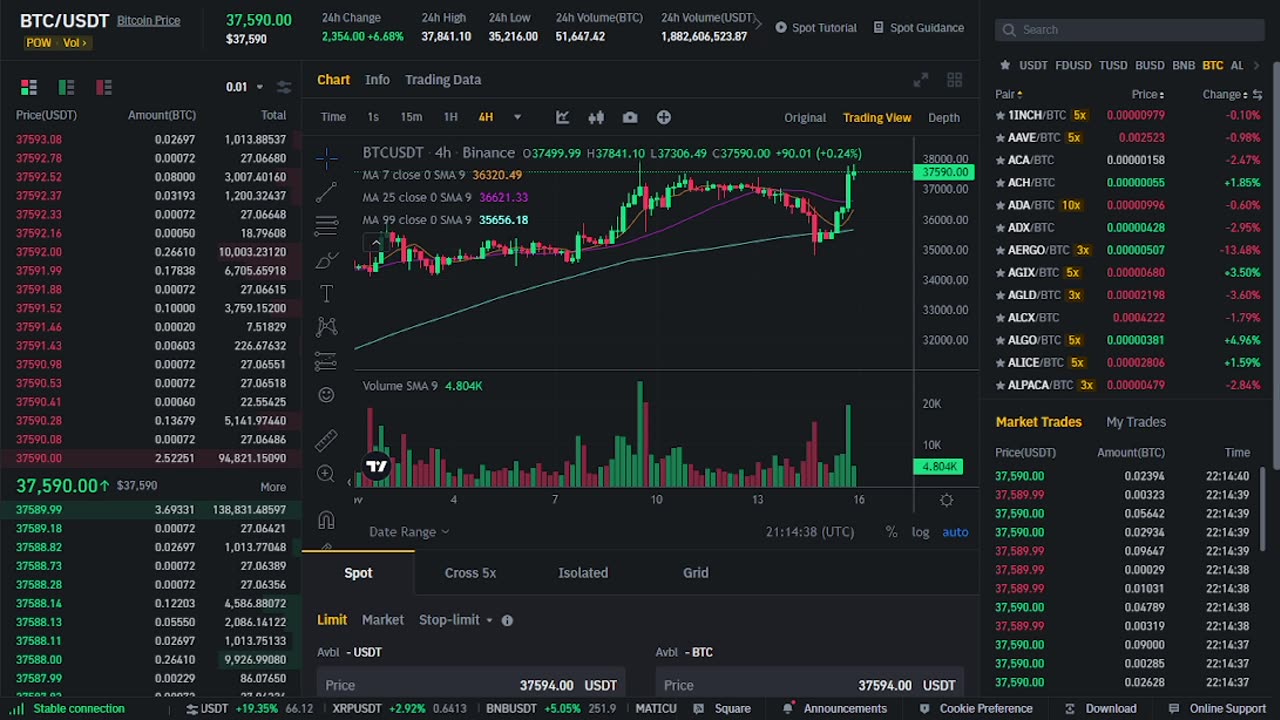
Task: Show sell orders only in order book
Action: (x=104, y=87)
